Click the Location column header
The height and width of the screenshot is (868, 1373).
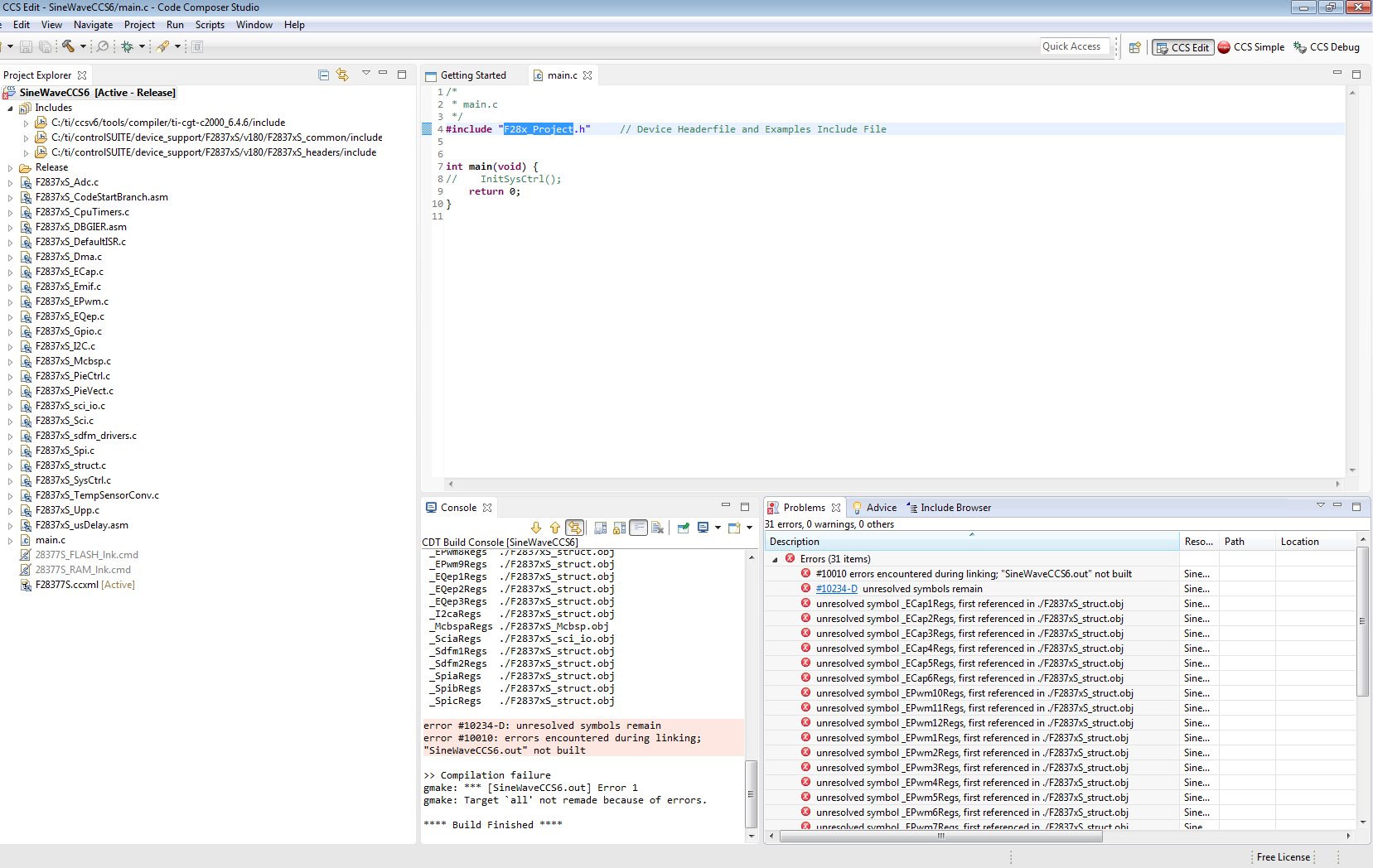(x=1316, y=542)
